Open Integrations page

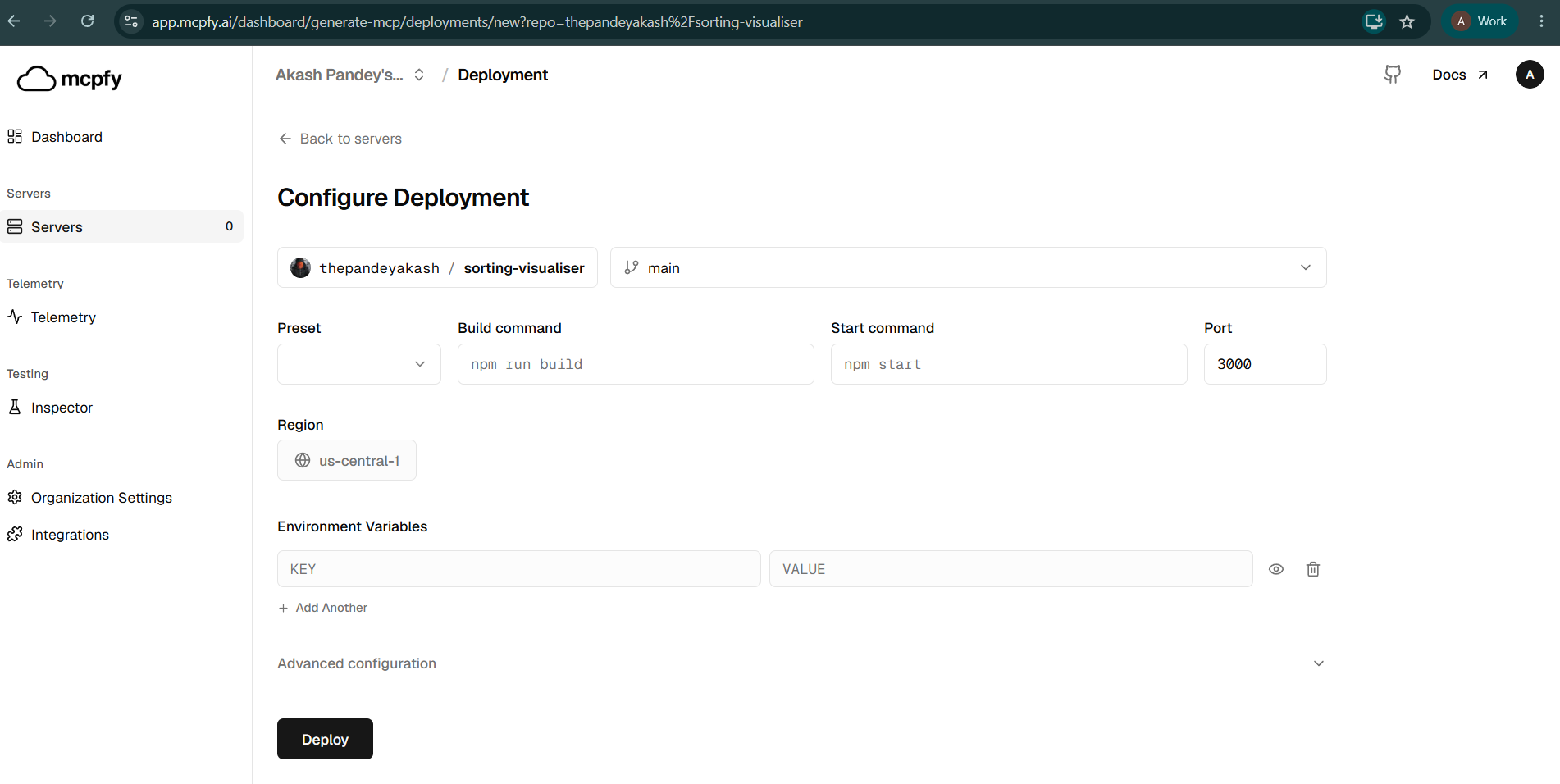70,535
